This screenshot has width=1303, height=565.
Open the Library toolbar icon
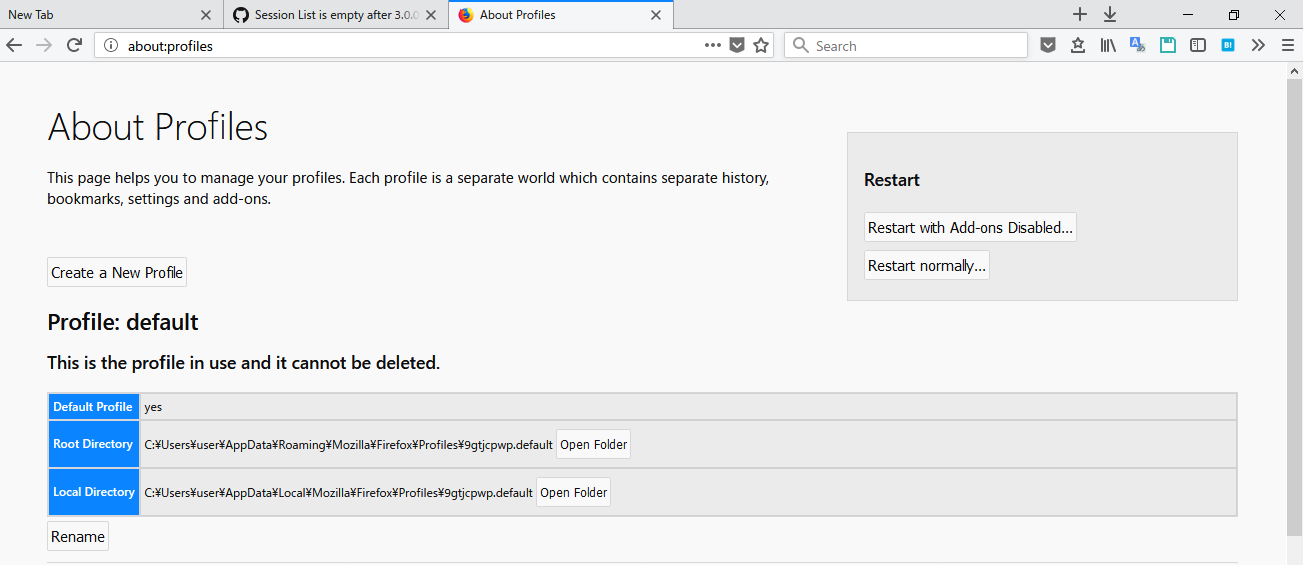[1108, 45]
